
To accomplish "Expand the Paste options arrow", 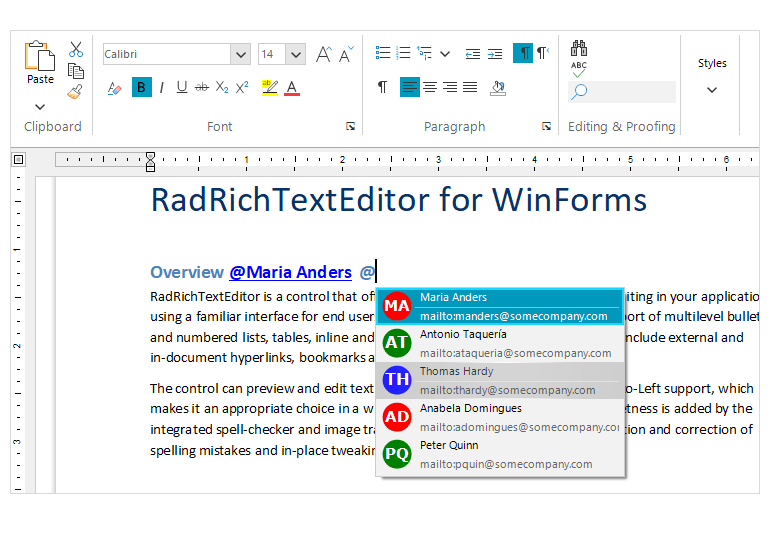I will click(40, 107).
